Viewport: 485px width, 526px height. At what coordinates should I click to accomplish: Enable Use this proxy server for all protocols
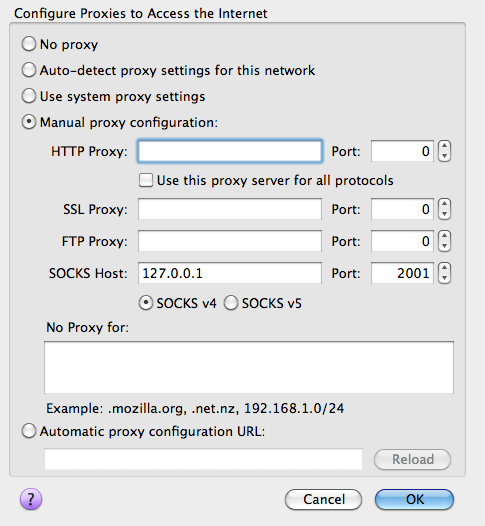[146, 180]
